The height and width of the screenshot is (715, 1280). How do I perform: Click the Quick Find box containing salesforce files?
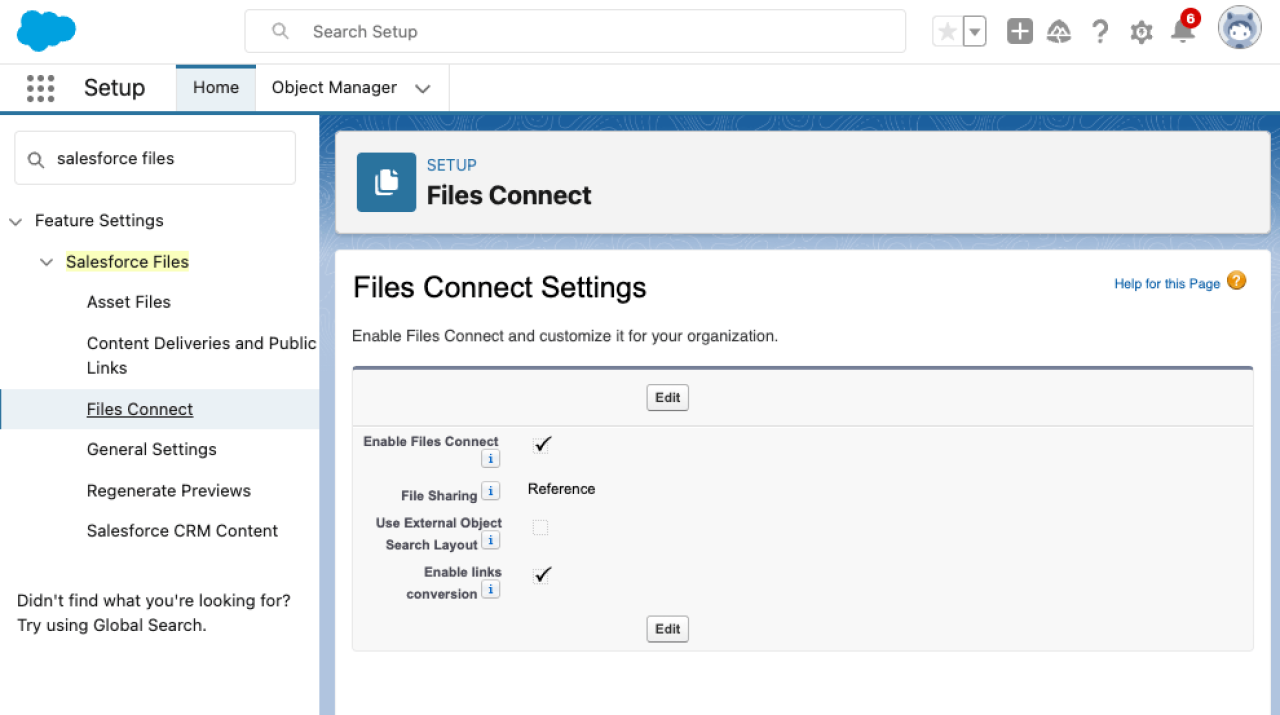click(x=155, y=158)
